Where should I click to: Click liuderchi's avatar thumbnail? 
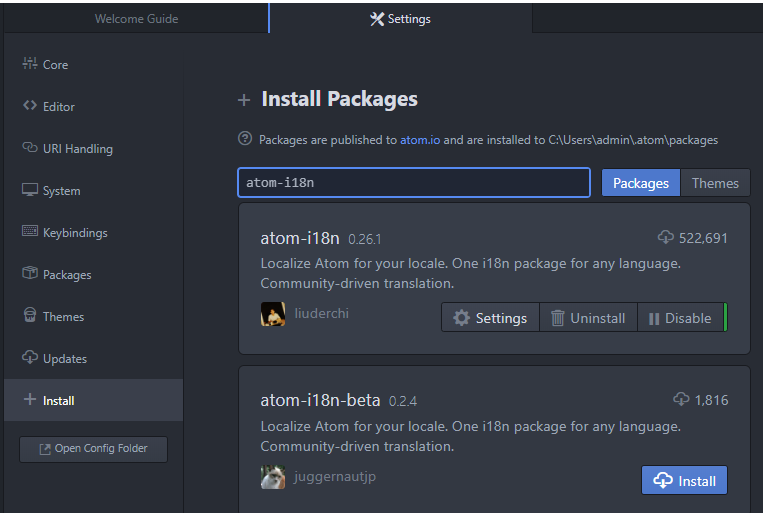273,314
